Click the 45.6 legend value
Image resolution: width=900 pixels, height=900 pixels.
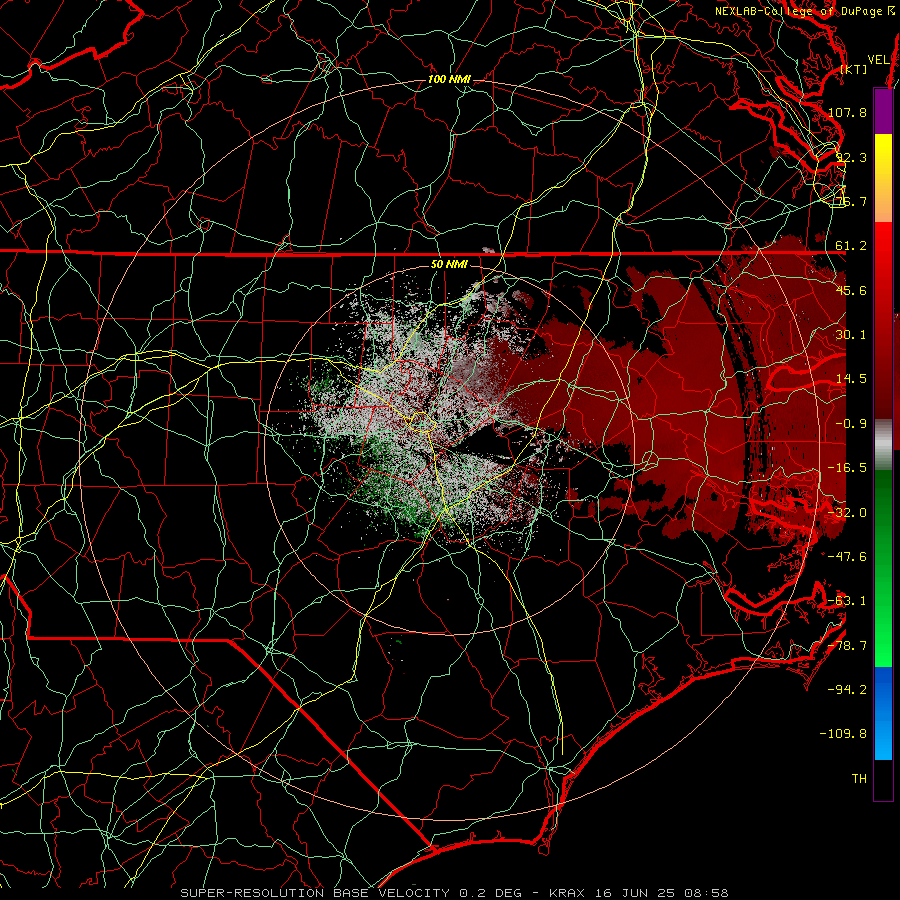pyautogui.click(x=851, y=290)
